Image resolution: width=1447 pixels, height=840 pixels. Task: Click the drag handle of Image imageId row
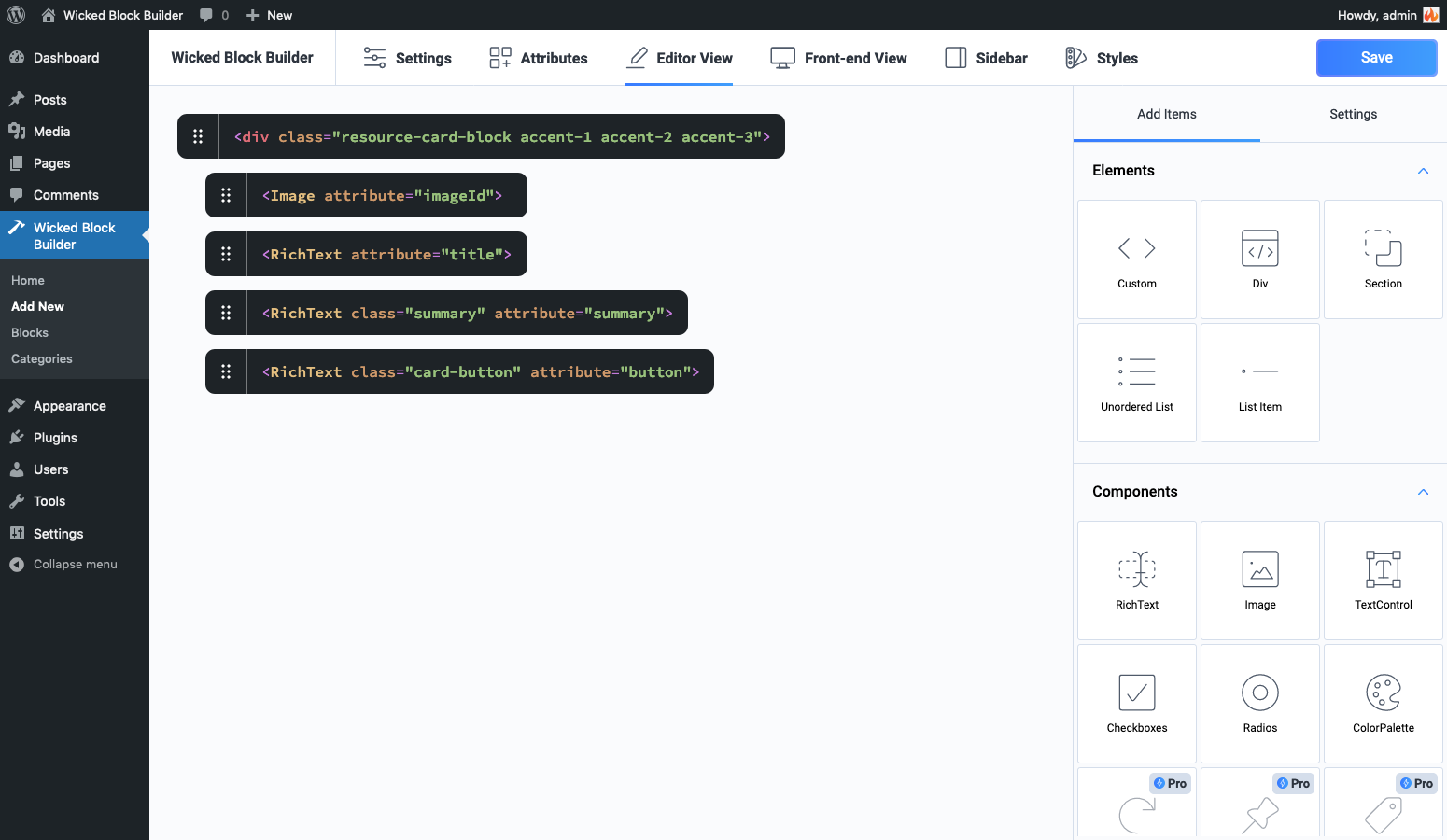click(226, 195)
